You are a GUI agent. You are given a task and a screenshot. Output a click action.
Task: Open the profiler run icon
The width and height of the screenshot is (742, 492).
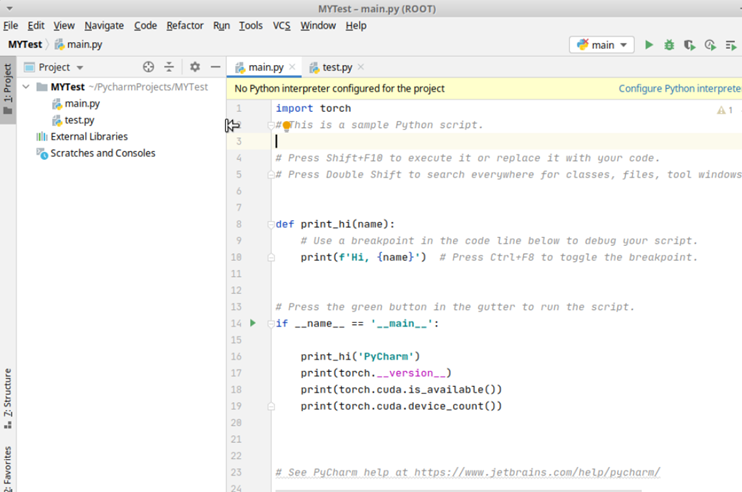[710, 45]
